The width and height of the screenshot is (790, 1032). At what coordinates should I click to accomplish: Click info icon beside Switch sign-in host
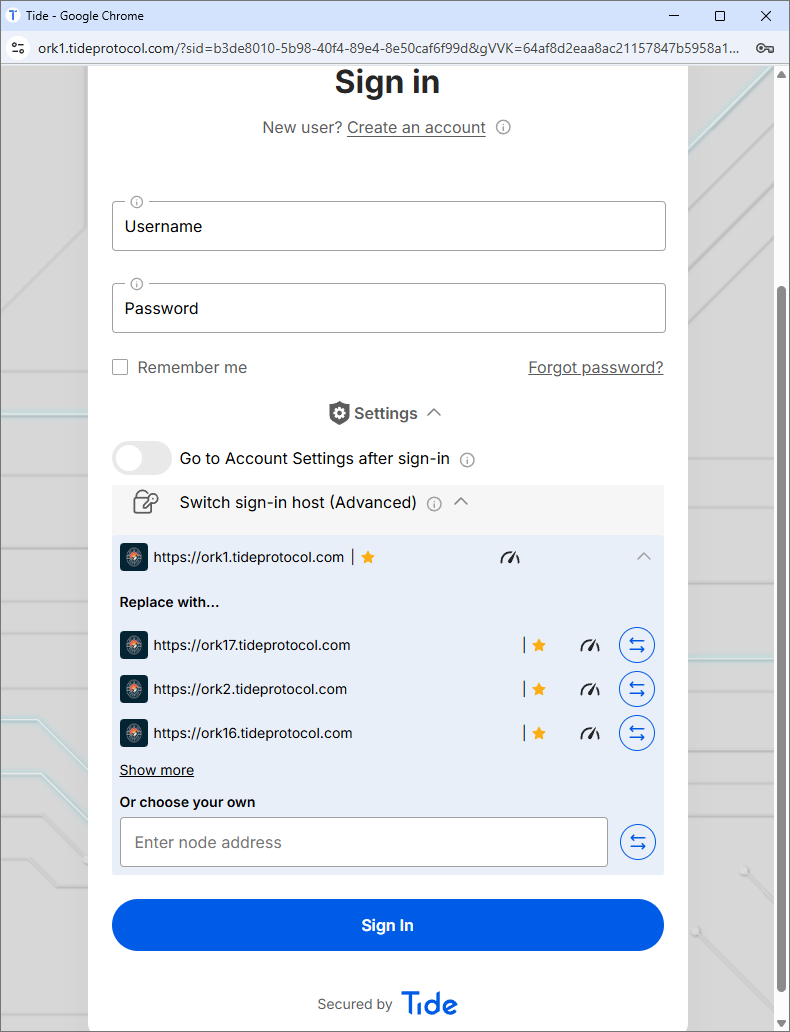tap(434, 504)
